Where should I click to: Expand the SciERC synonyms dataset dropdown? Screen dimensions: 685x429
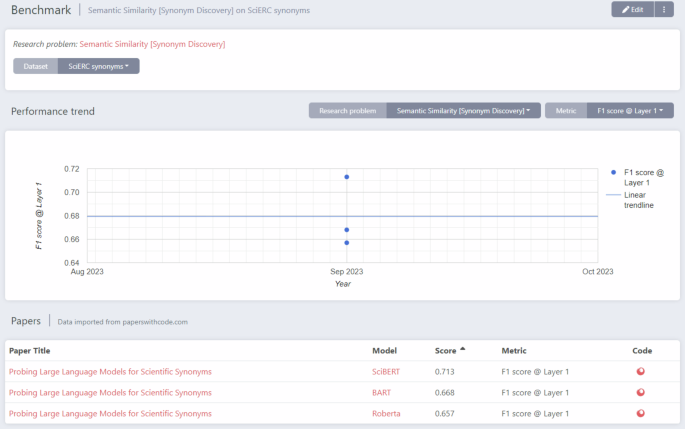(98, 66)
